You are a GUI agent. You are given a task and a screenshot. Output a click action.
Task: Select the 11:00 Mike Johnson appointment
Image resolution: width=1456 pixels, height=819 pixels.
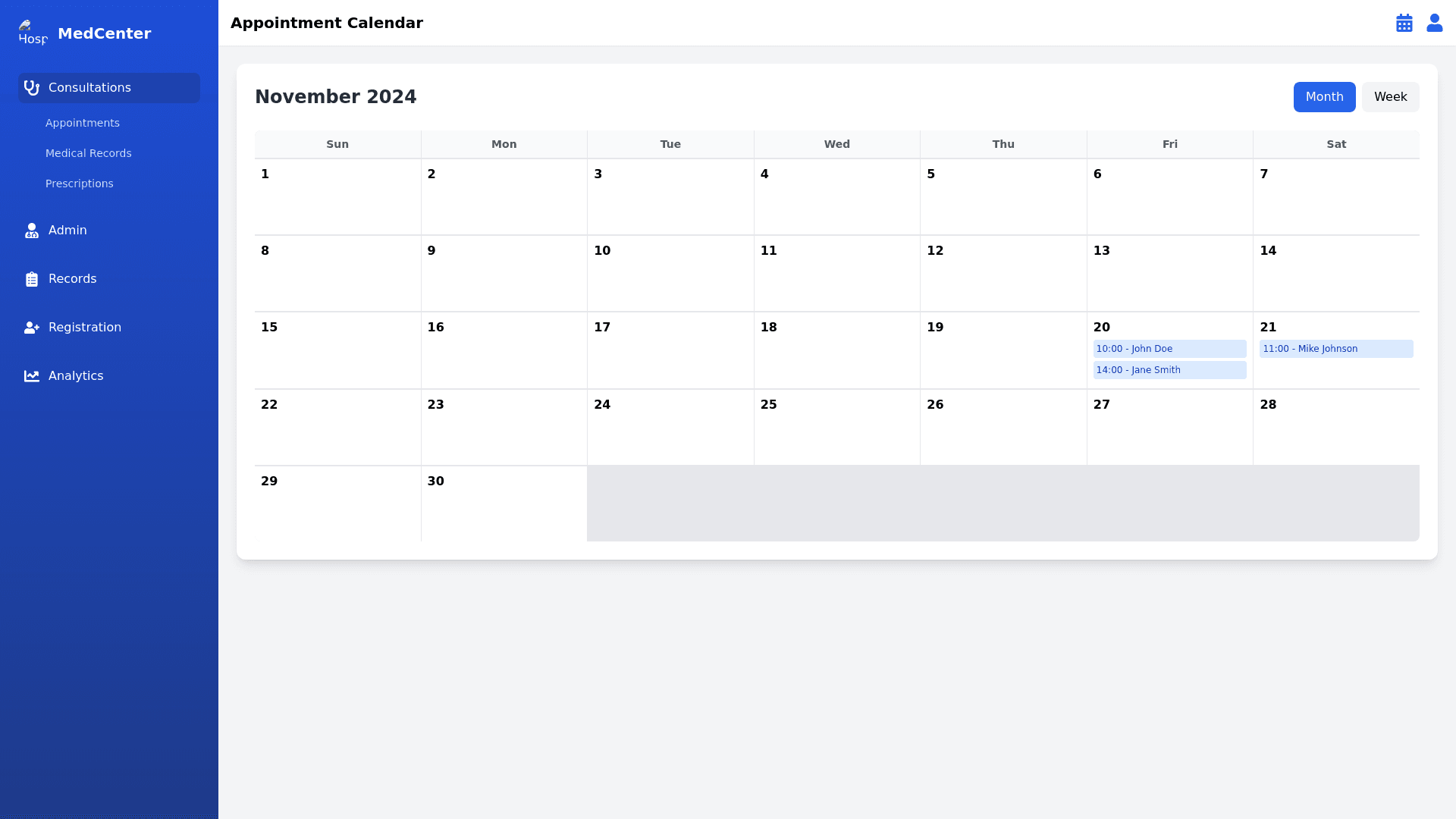click(x=1335, y=349)
